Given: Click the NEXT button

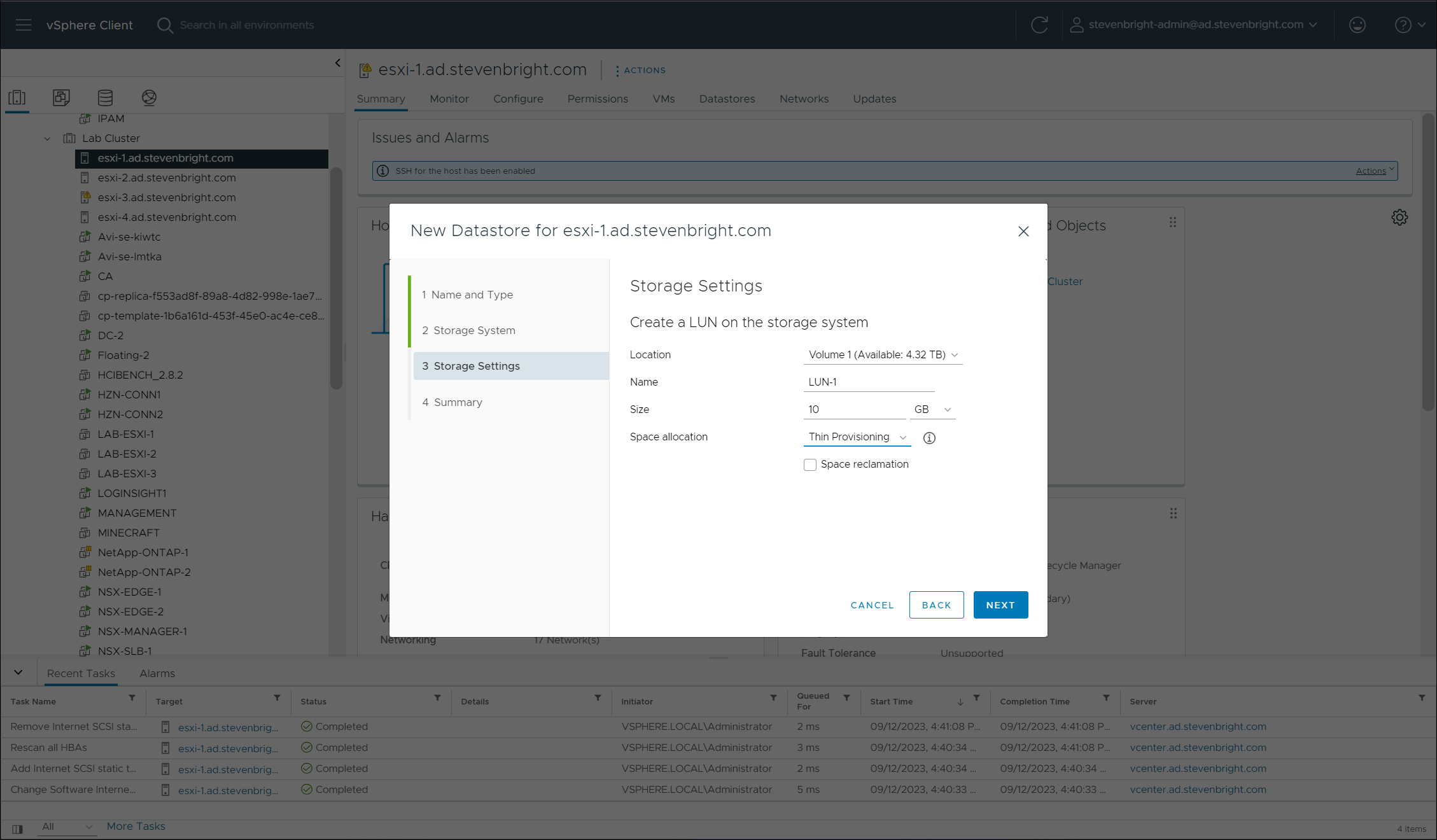Looking at the screenshot, I should (x=1000, y=605).
